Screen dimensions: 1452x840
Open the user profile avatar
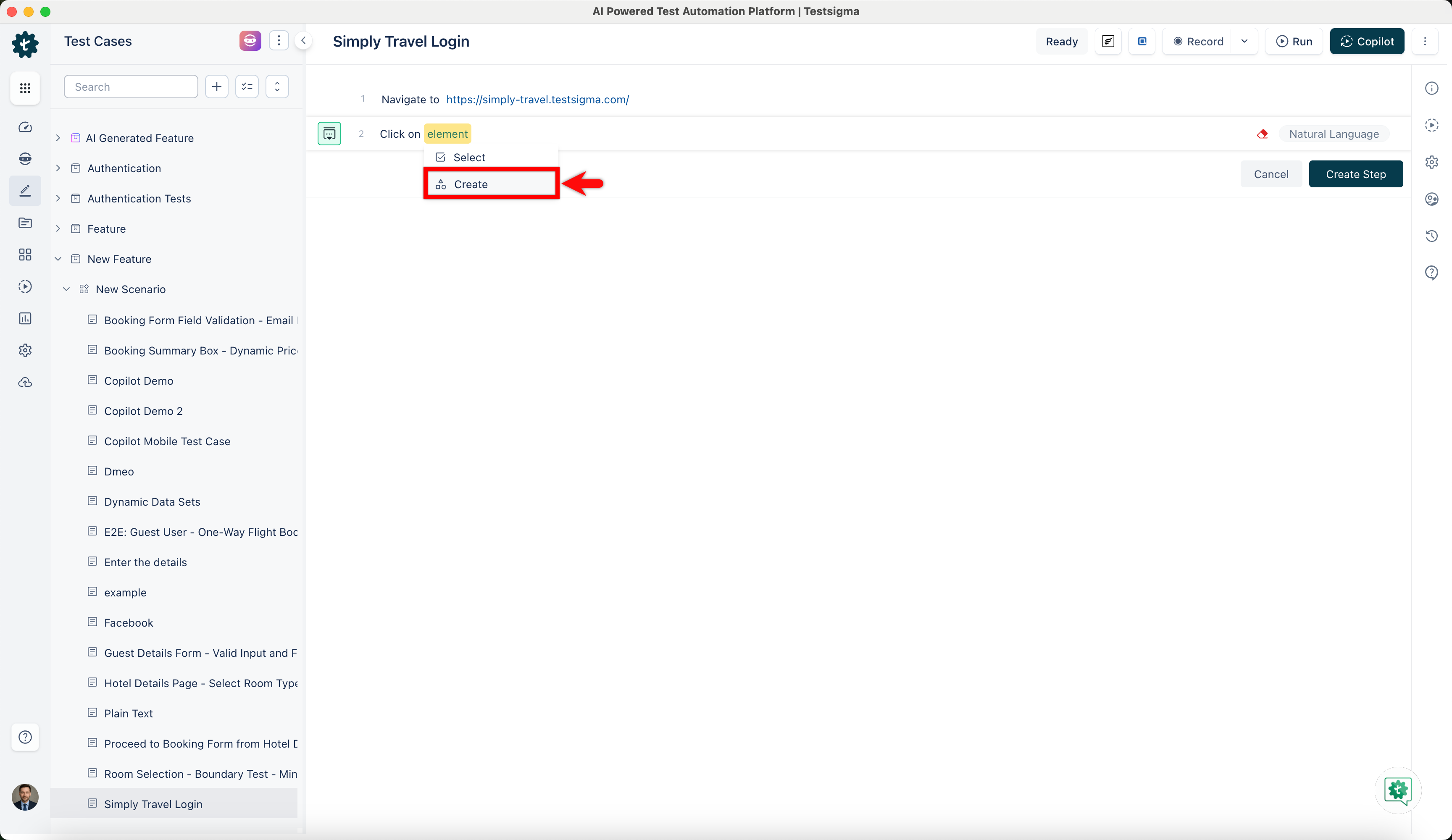pos(25,797)
